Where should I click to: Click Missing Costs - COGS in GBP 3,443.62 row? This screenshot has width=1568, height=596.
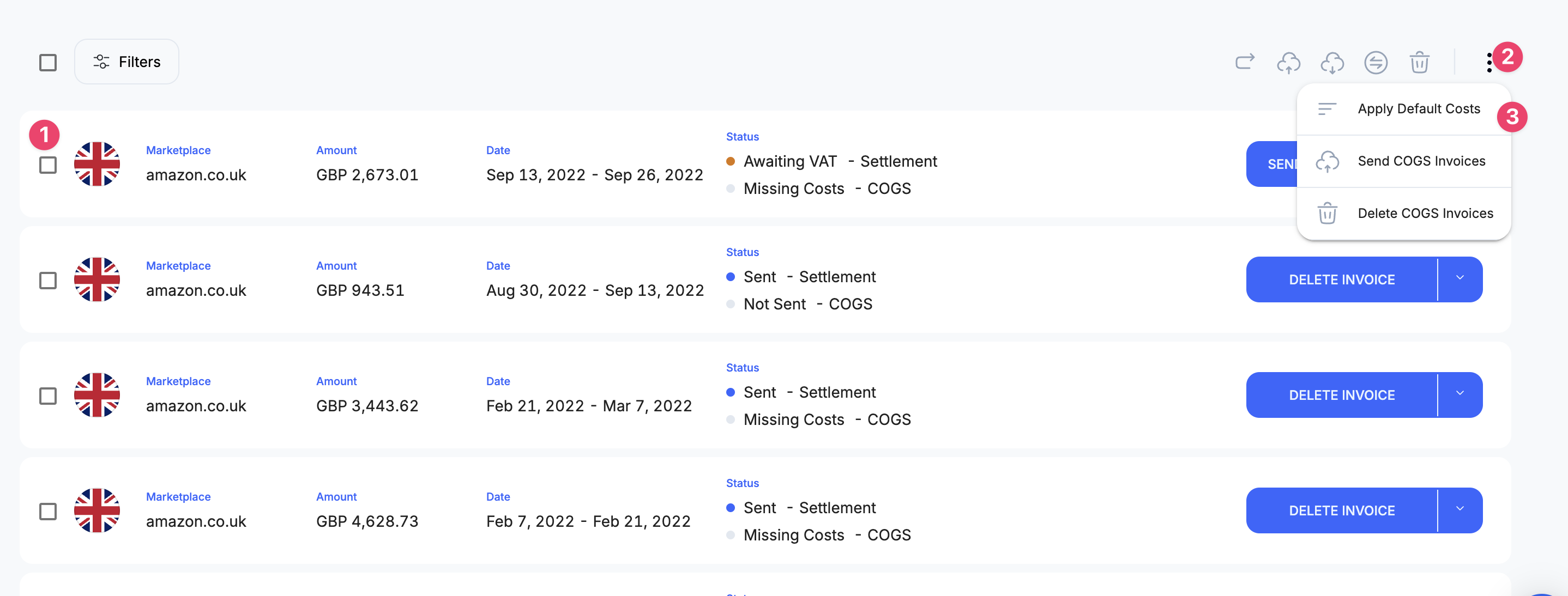(819, 419)
